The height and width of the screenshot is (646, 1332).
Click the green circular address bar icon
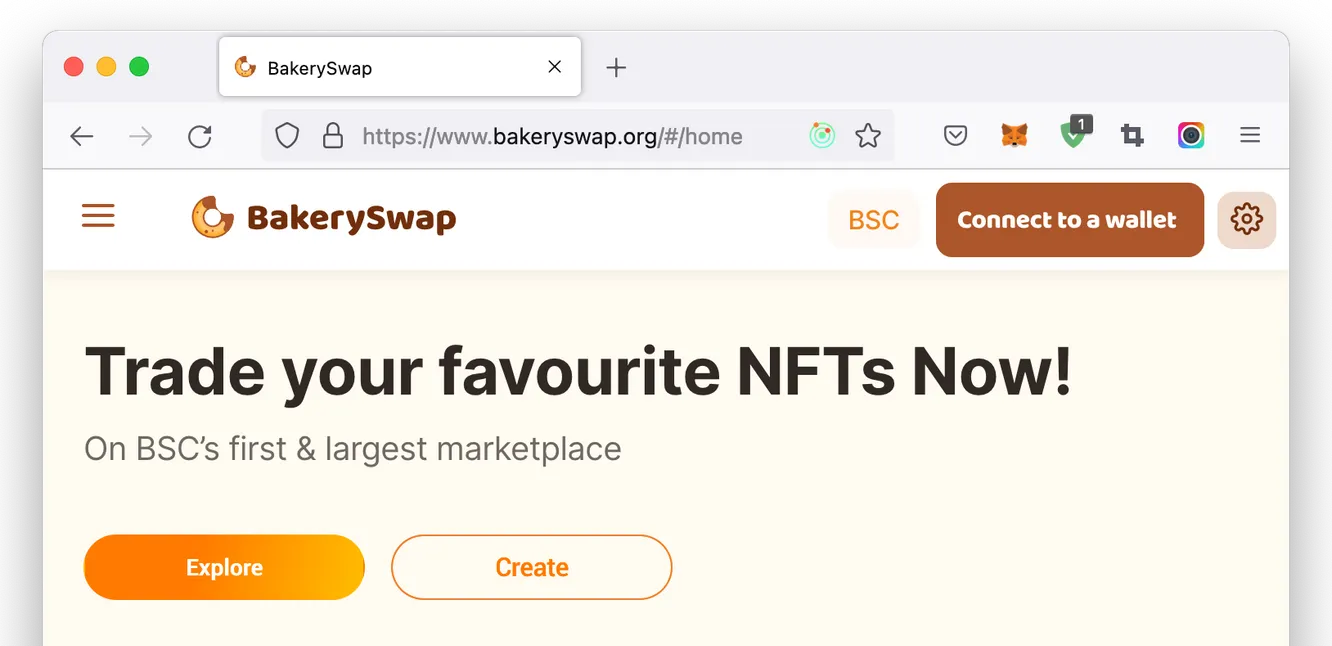click(x=822, y=136)
